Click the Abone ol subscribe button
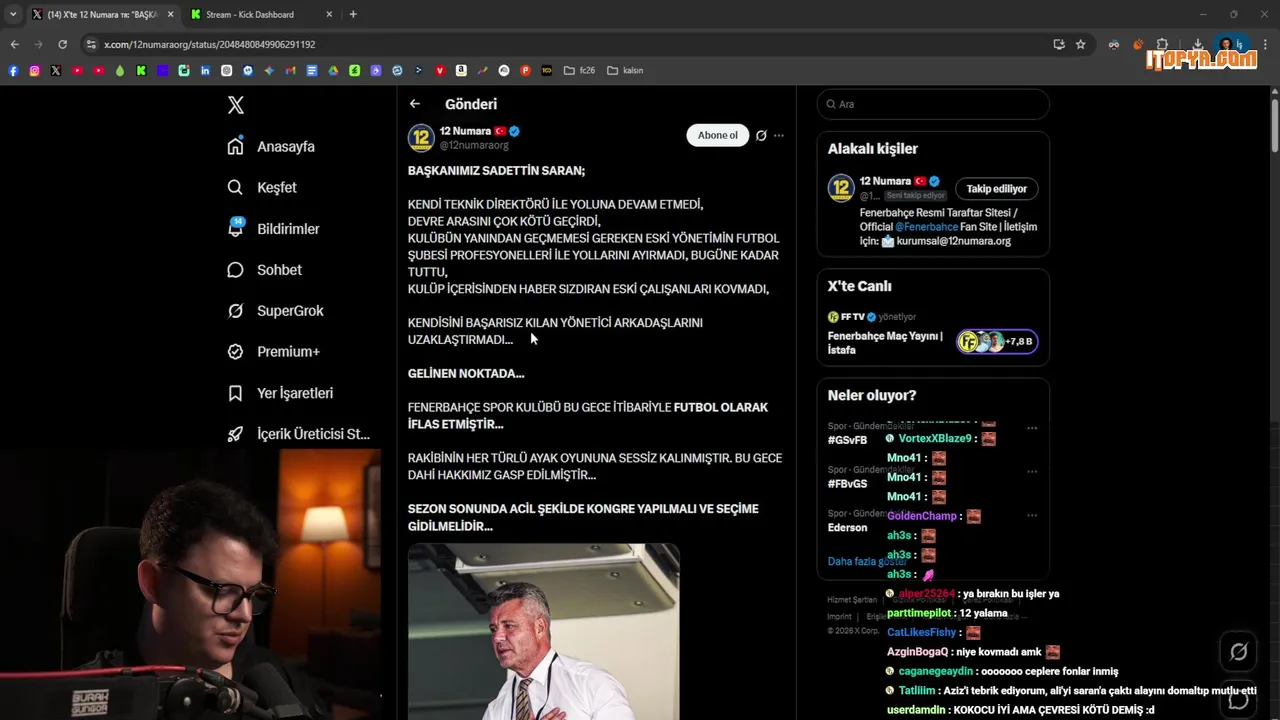Image resolution: width=1280 pixels, height=720 pixels. 717,135
